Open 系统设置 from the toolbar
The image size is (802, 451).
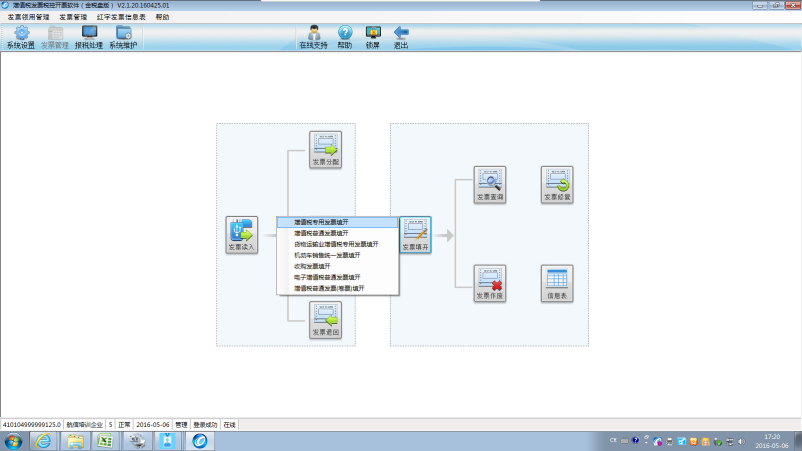pos(21,37)
